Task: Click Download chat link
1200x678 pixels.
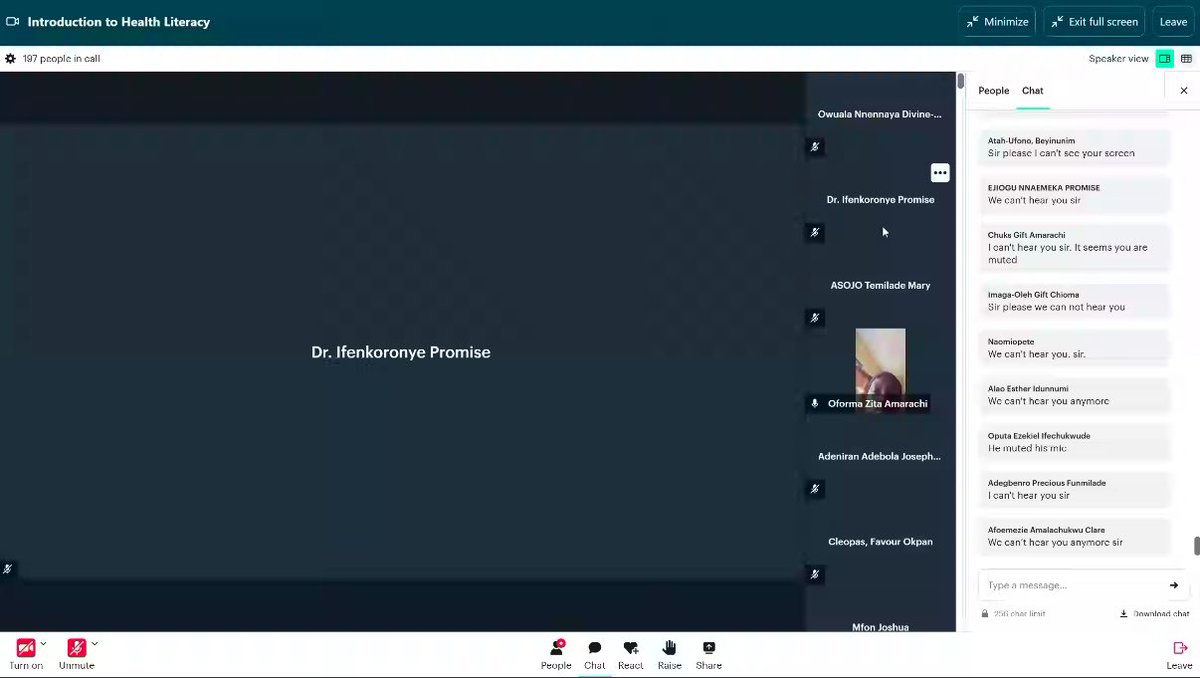Action: pyautogui.click(x=1154, y=614)
